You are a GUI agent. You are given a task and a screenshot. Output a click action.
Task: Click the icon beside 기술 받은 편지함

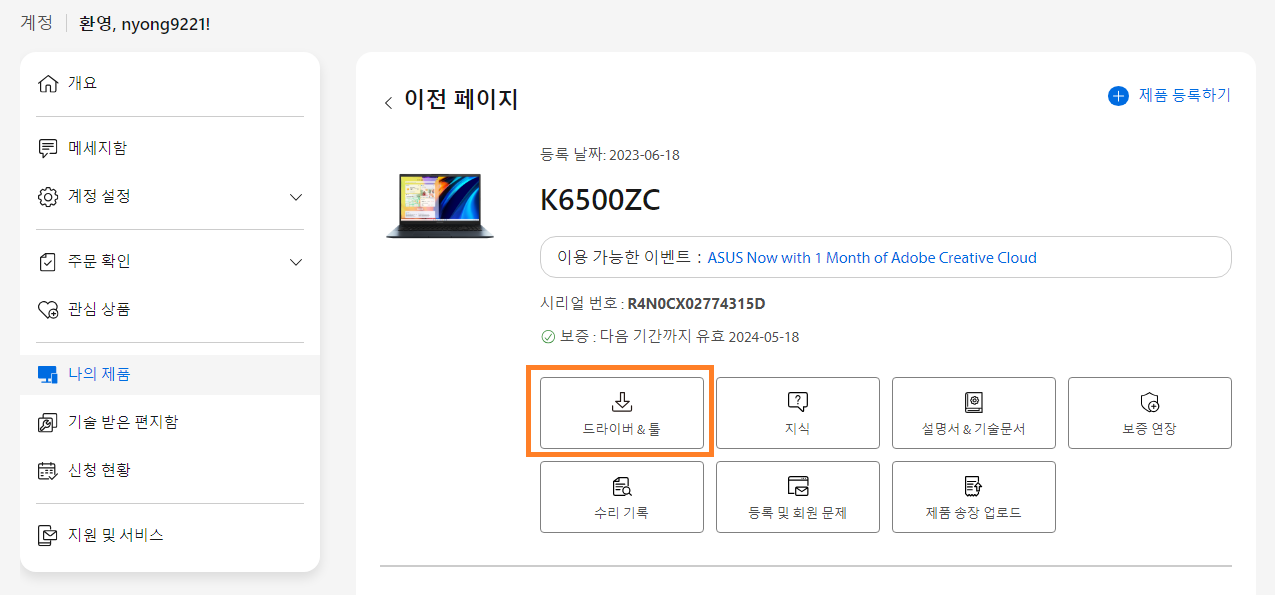tap(47, 423)
